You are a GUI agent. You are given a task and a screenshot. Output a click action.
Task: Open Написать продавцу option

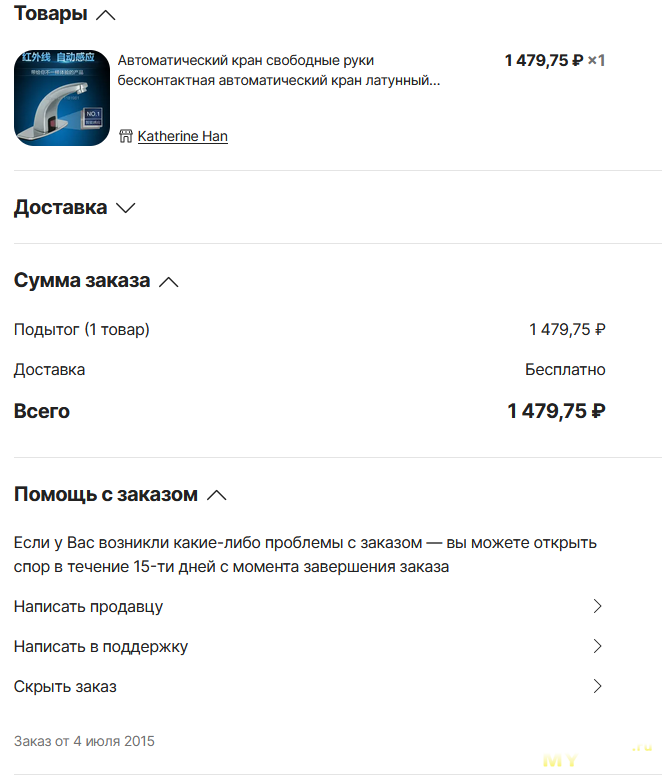(309, 607)
